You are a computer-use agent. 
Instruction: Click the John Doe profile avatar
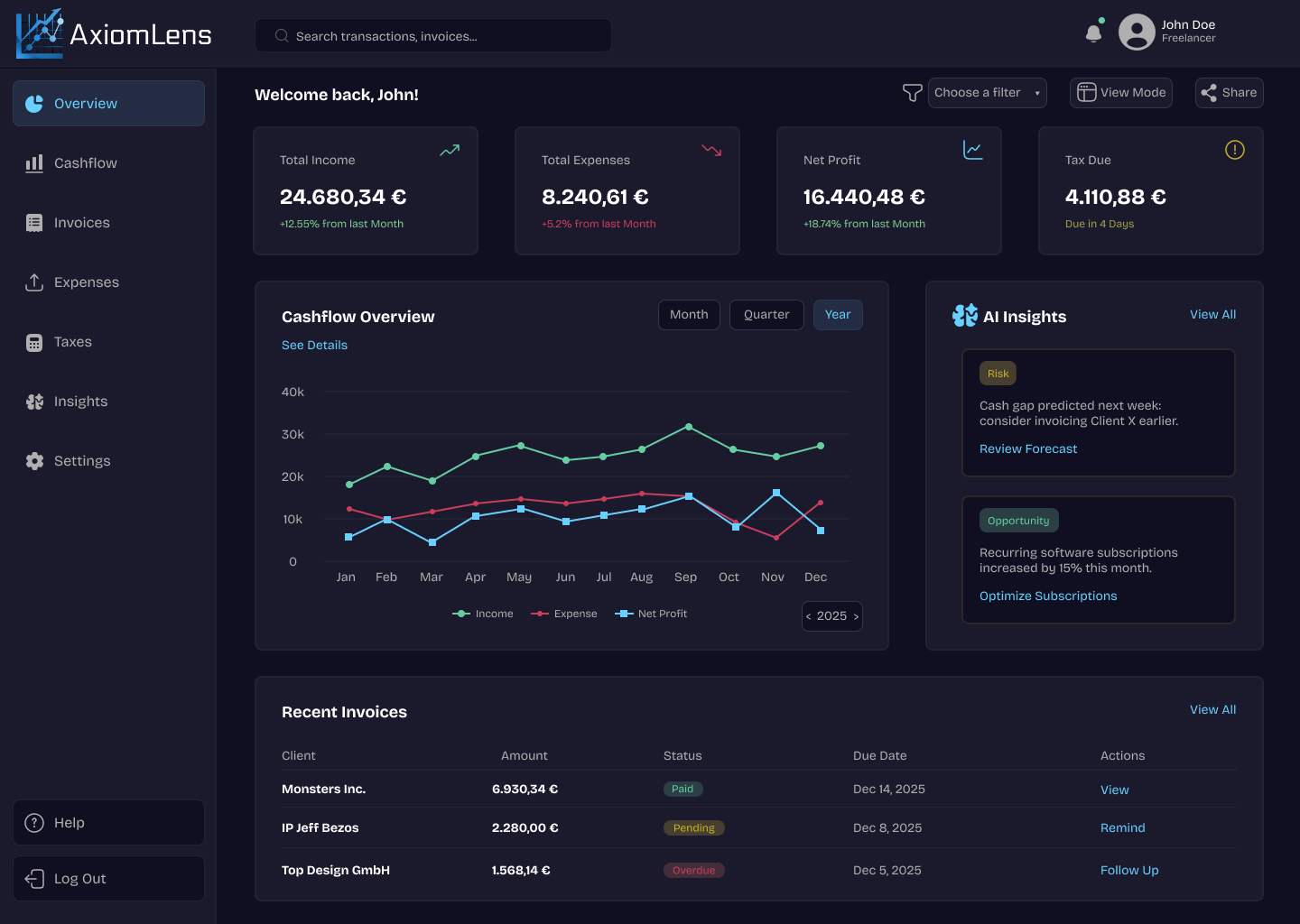(x=1137, y=32)
